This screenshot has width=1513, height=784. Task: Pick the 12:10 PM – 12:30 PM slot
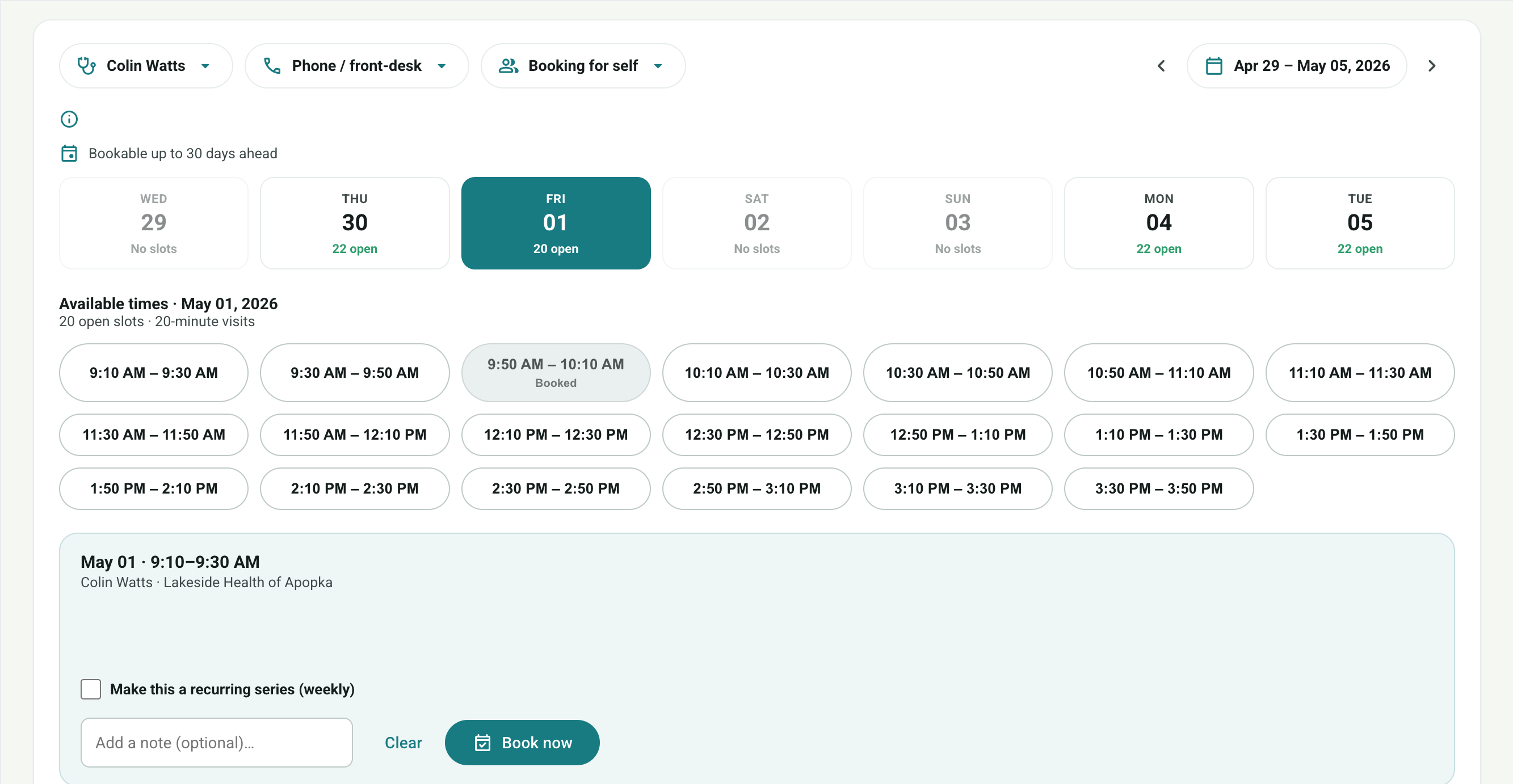point(556,435)
